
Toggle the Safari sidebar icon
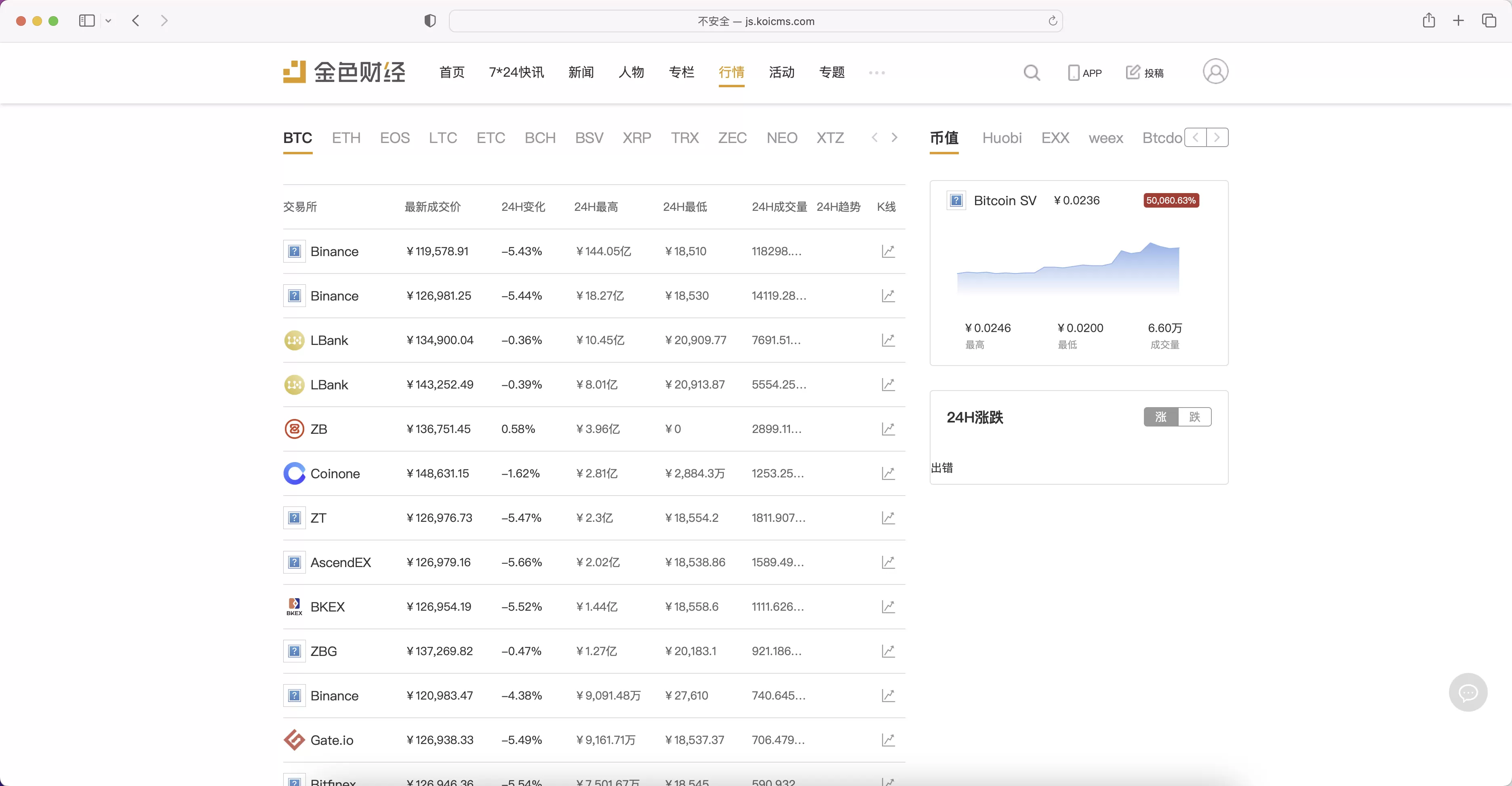coord(87,21)
